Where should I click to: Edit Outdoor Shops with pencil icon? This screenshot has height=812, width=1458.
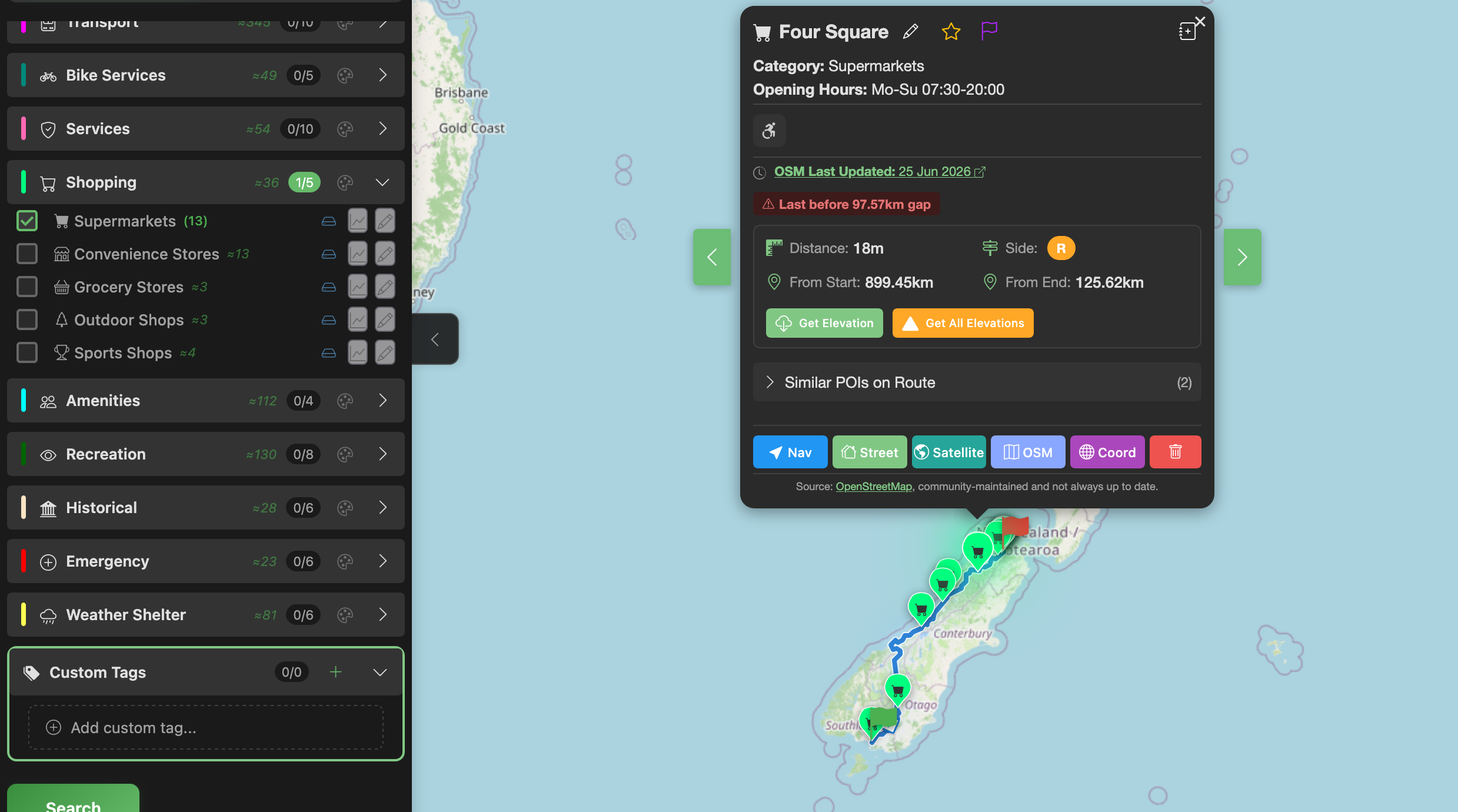(x=385, y=320)
